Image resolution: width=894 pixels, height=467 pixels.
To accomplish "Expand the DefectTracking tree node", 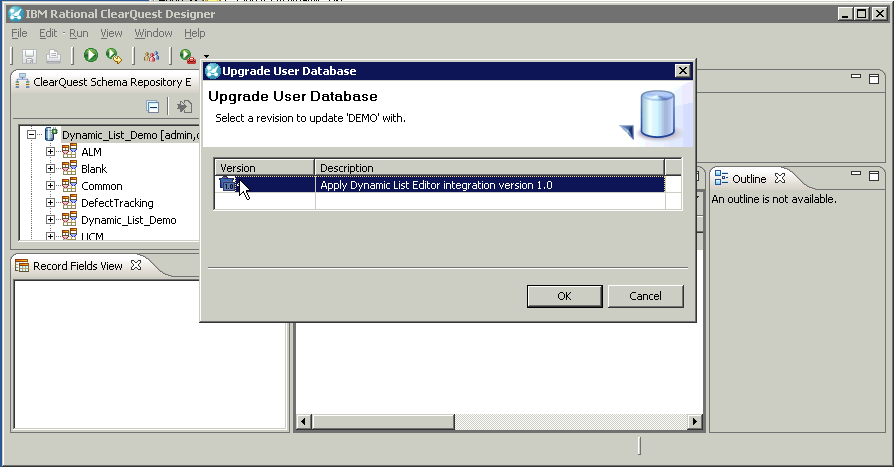I will click(50, 202).
